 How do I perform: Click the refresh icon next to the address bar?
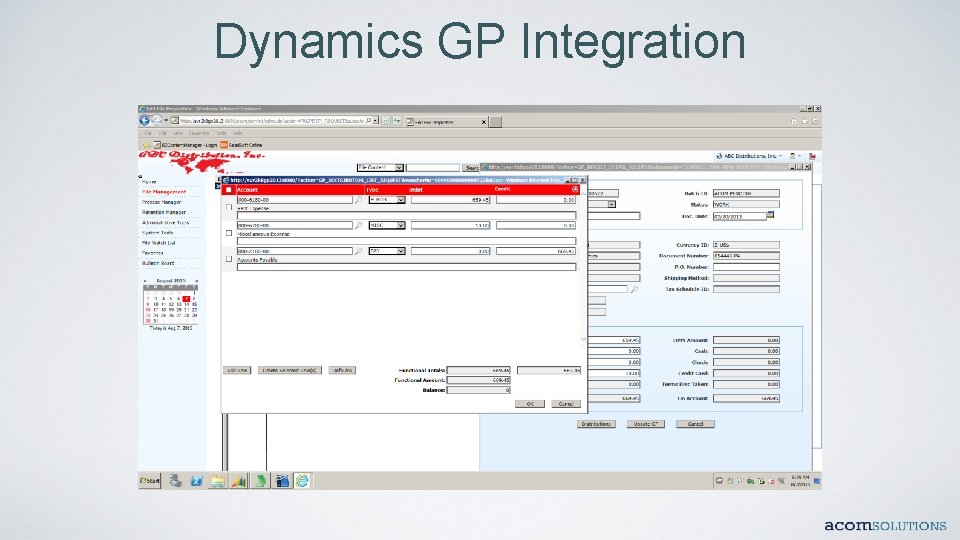point(397,121)
